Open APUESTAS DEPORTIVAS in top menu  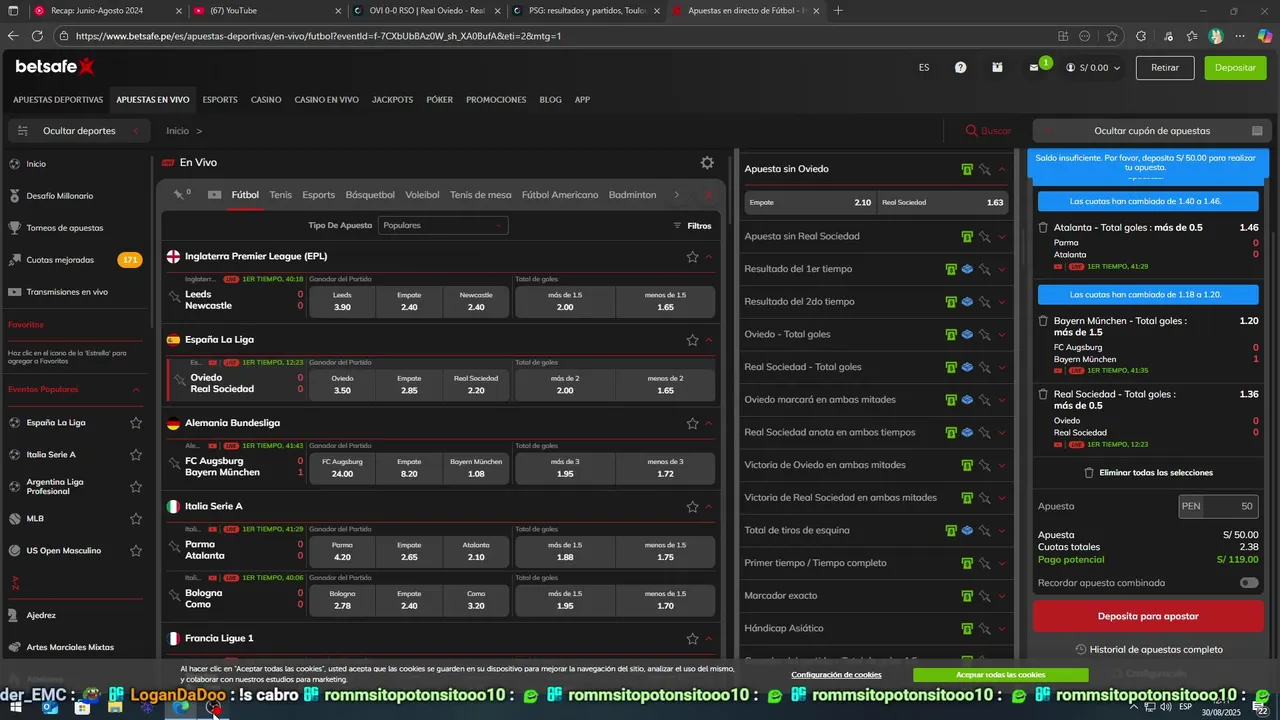(58, 100)
